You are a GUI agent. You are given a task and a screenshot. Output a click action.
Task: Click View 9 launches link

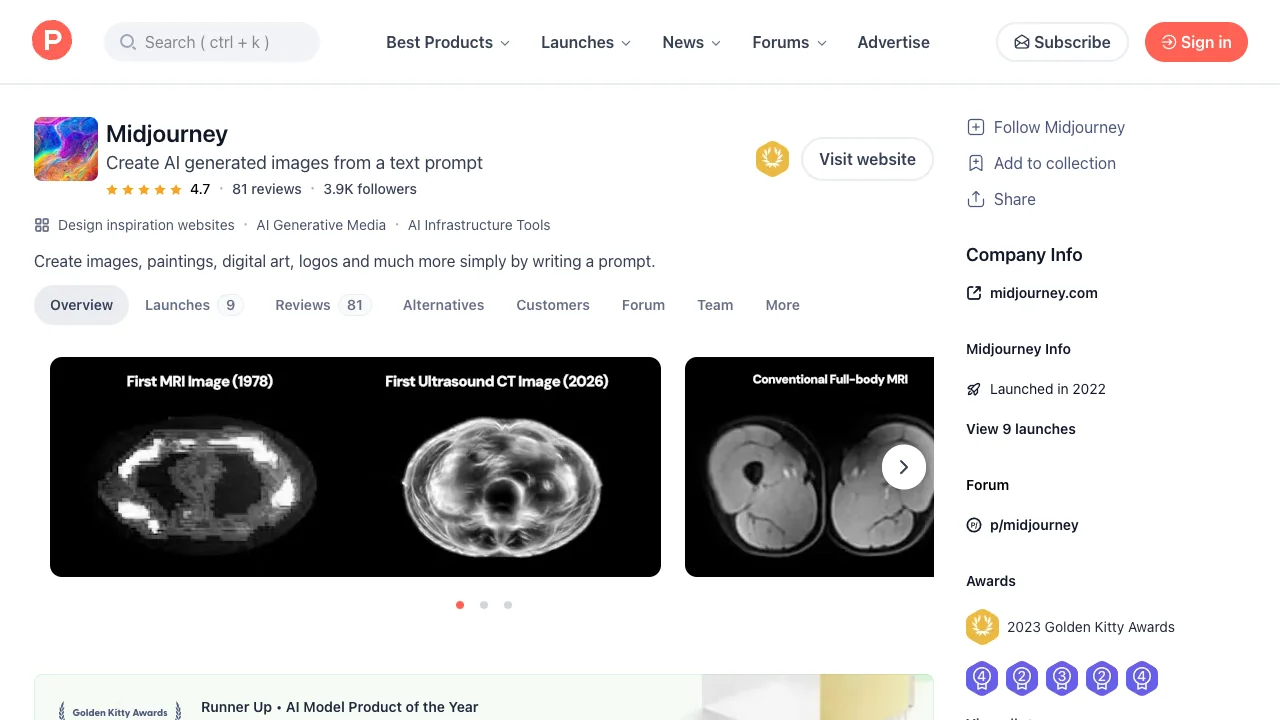click(1021, 429)
